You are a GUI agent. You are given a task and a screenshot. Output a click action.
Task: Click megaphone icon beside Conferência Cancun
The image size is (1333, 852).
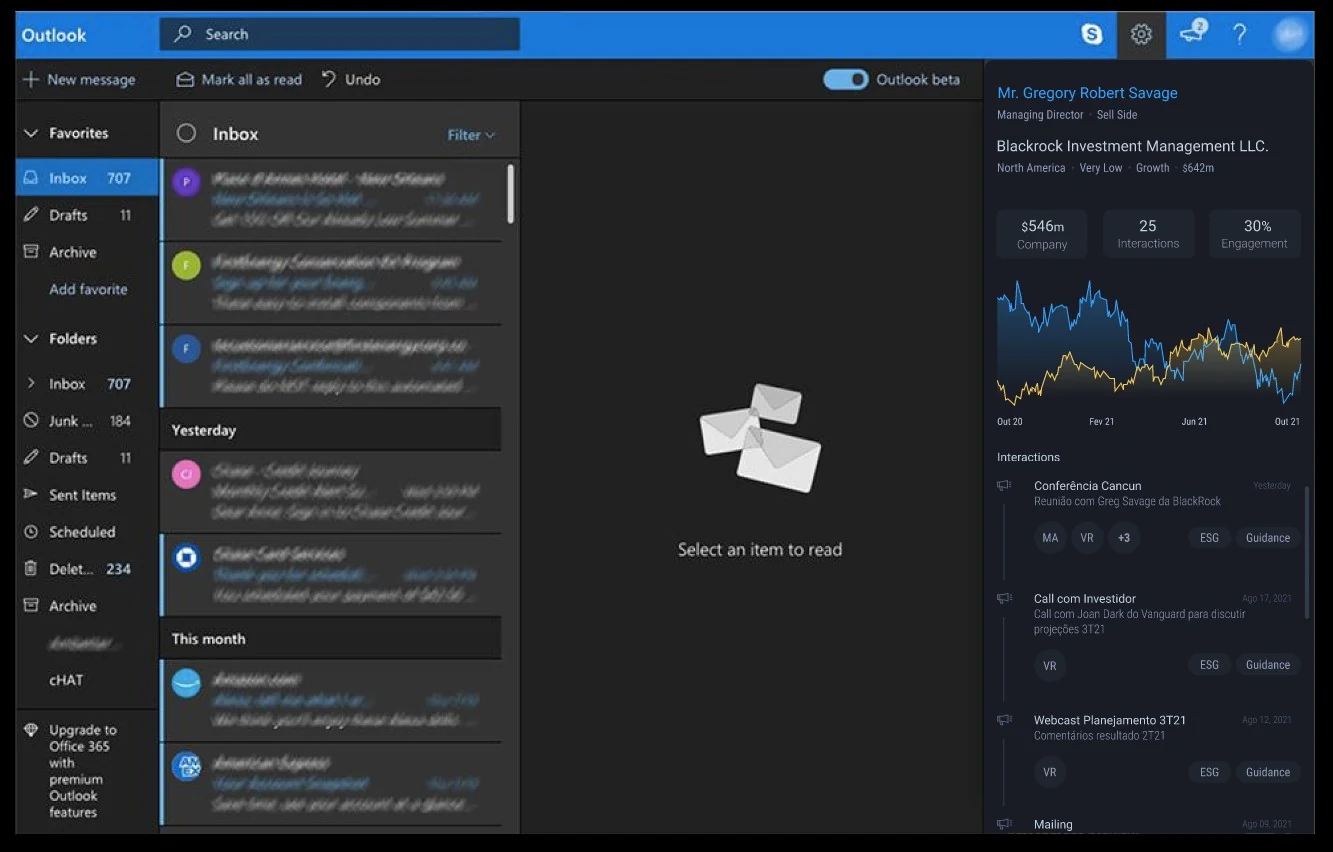pos(1004,486)
